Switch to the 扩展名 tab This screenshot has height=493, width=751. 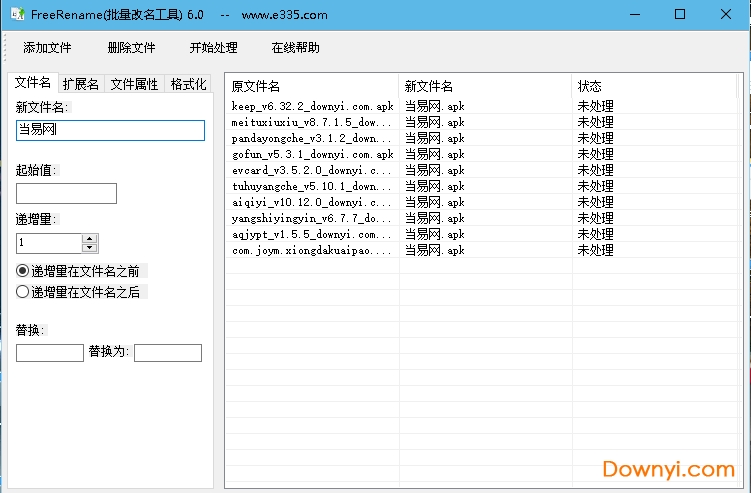(x=81, y=84)
